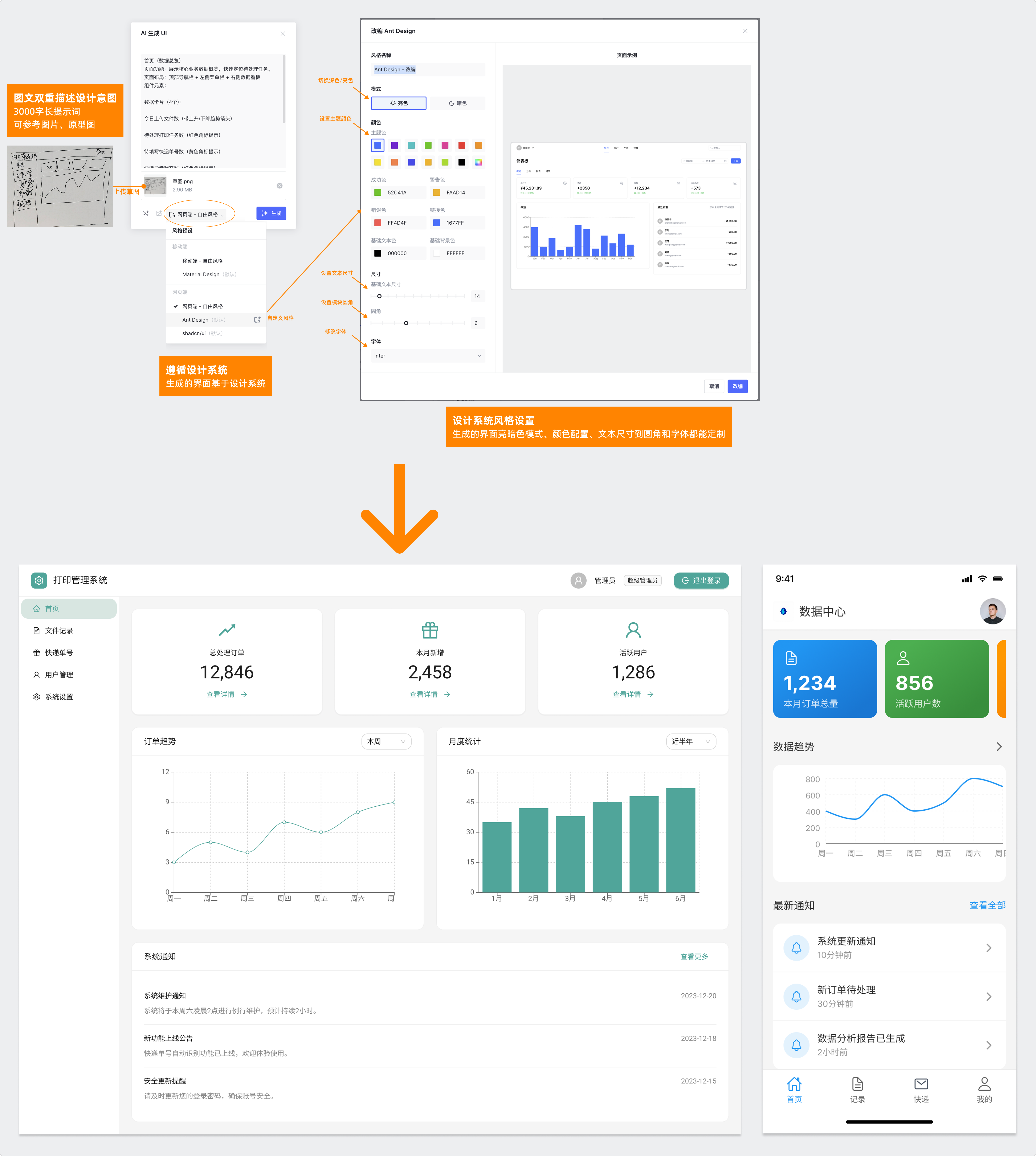
Task: Click the add image upload icon
Action: 159,213
